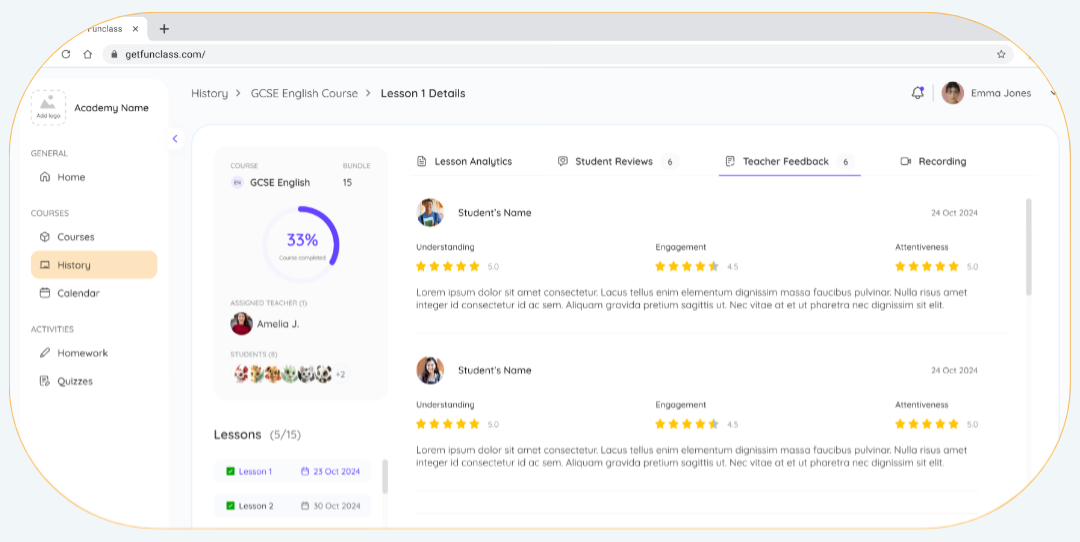The height and width of the screenshot is (542, 1080).
Task: Toggle the Lesson 1 checkbox
Action: click(230, 472)
